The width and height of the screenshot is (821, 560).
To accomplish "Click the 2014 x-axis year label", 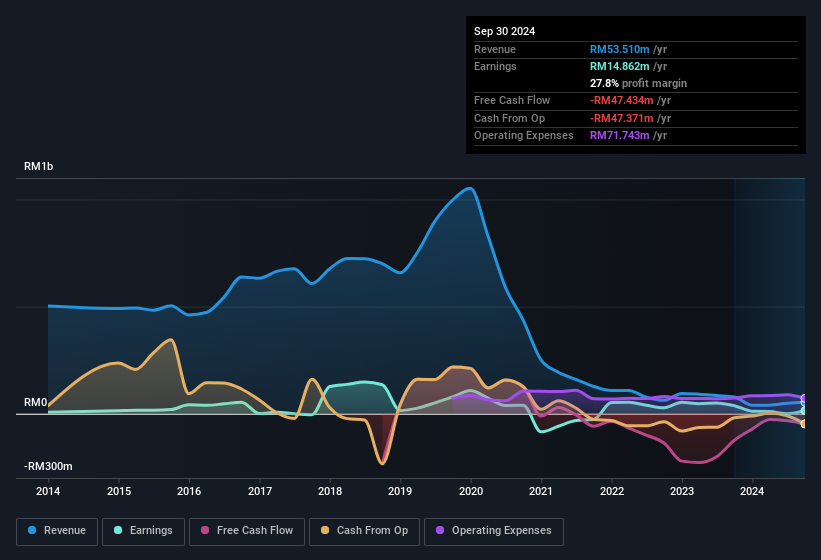I will 48,491.
